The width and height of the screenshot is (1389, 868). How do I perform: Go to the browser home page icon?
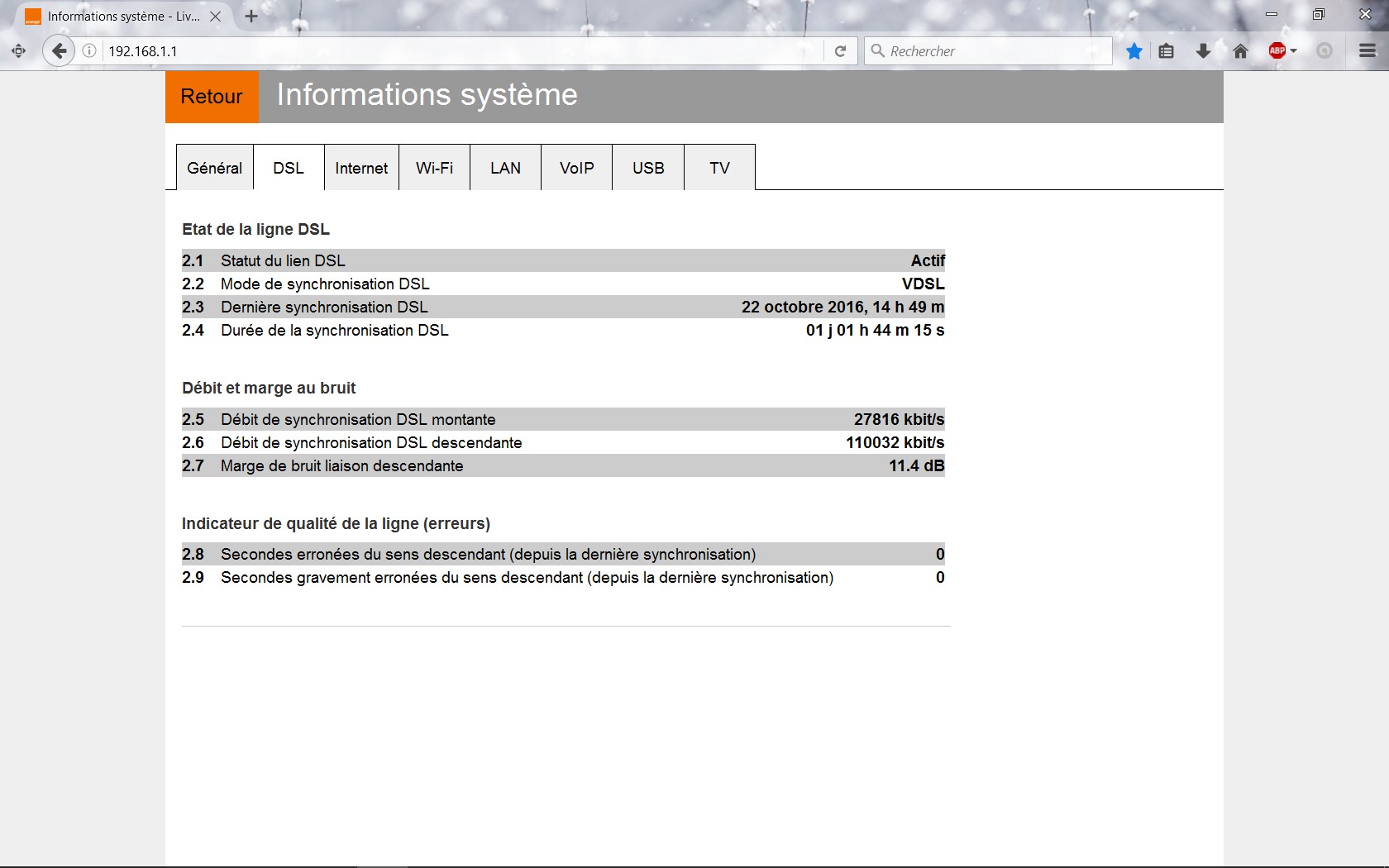(x=1240, y=51)
